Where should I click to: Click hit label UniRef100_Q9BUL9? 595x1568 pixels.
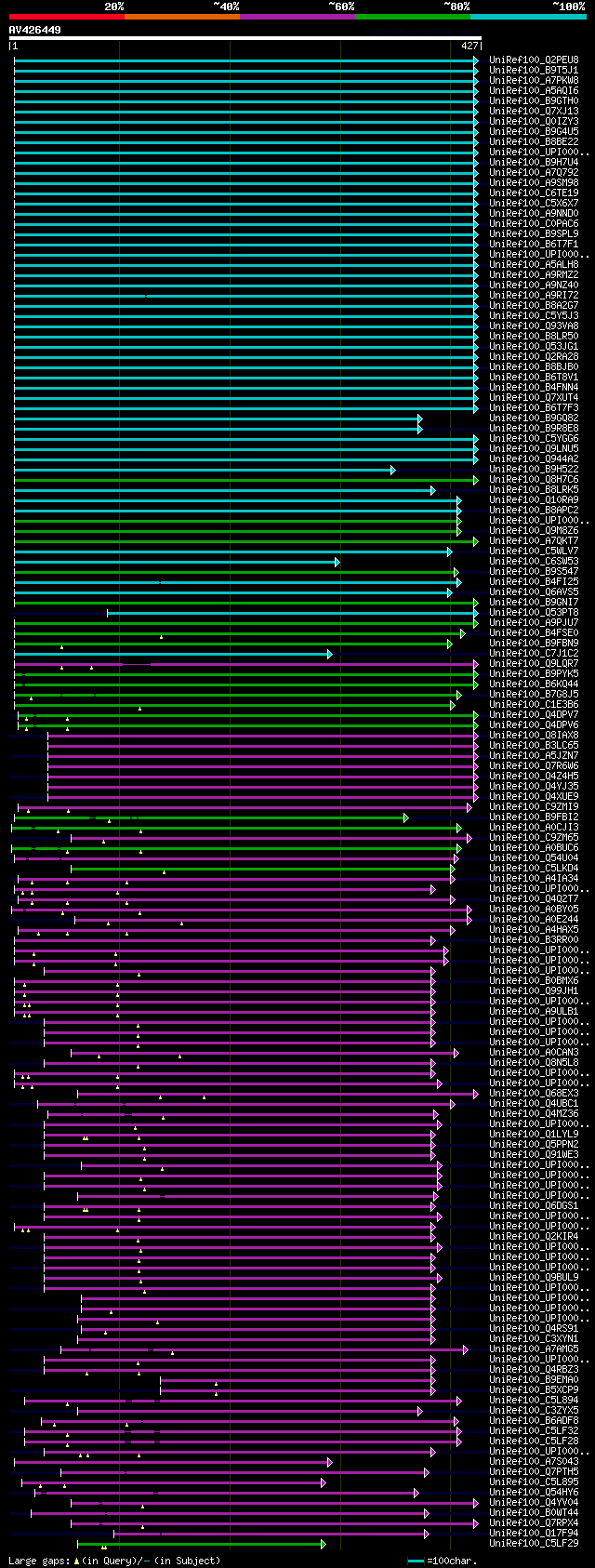pos(534,1277)
